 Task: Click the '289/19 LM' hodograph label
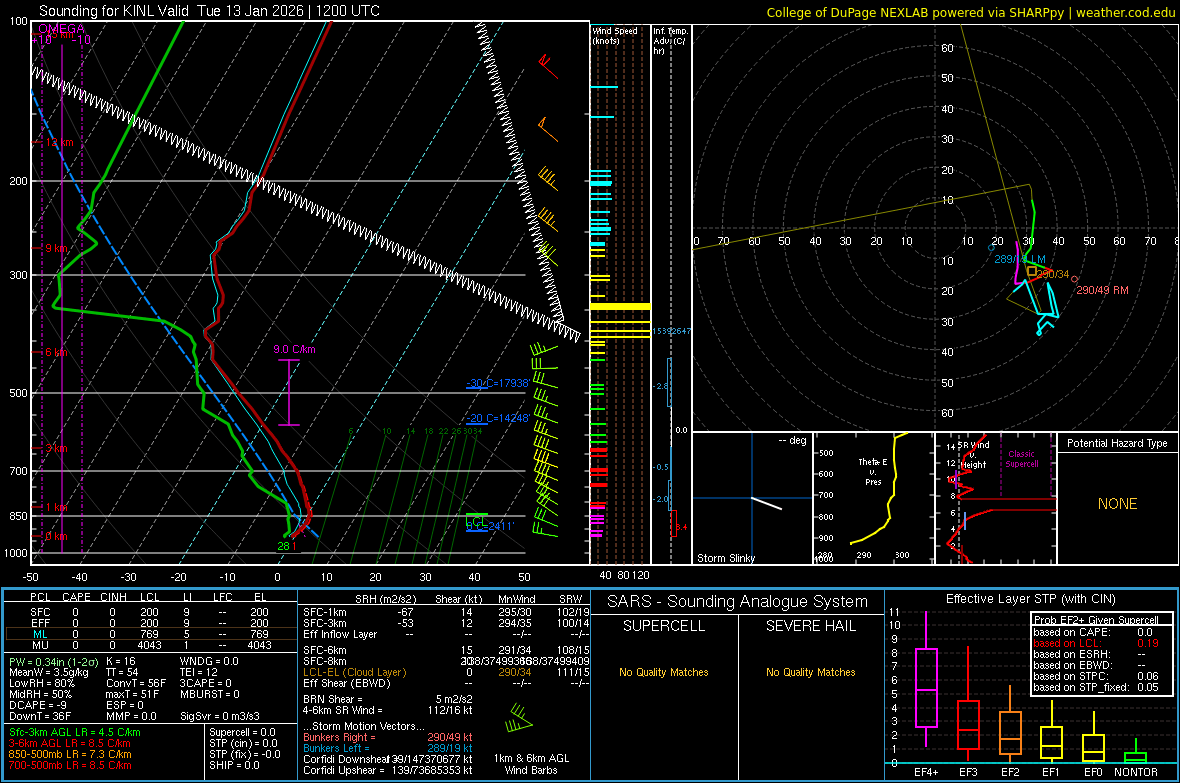coord(1020,259)
